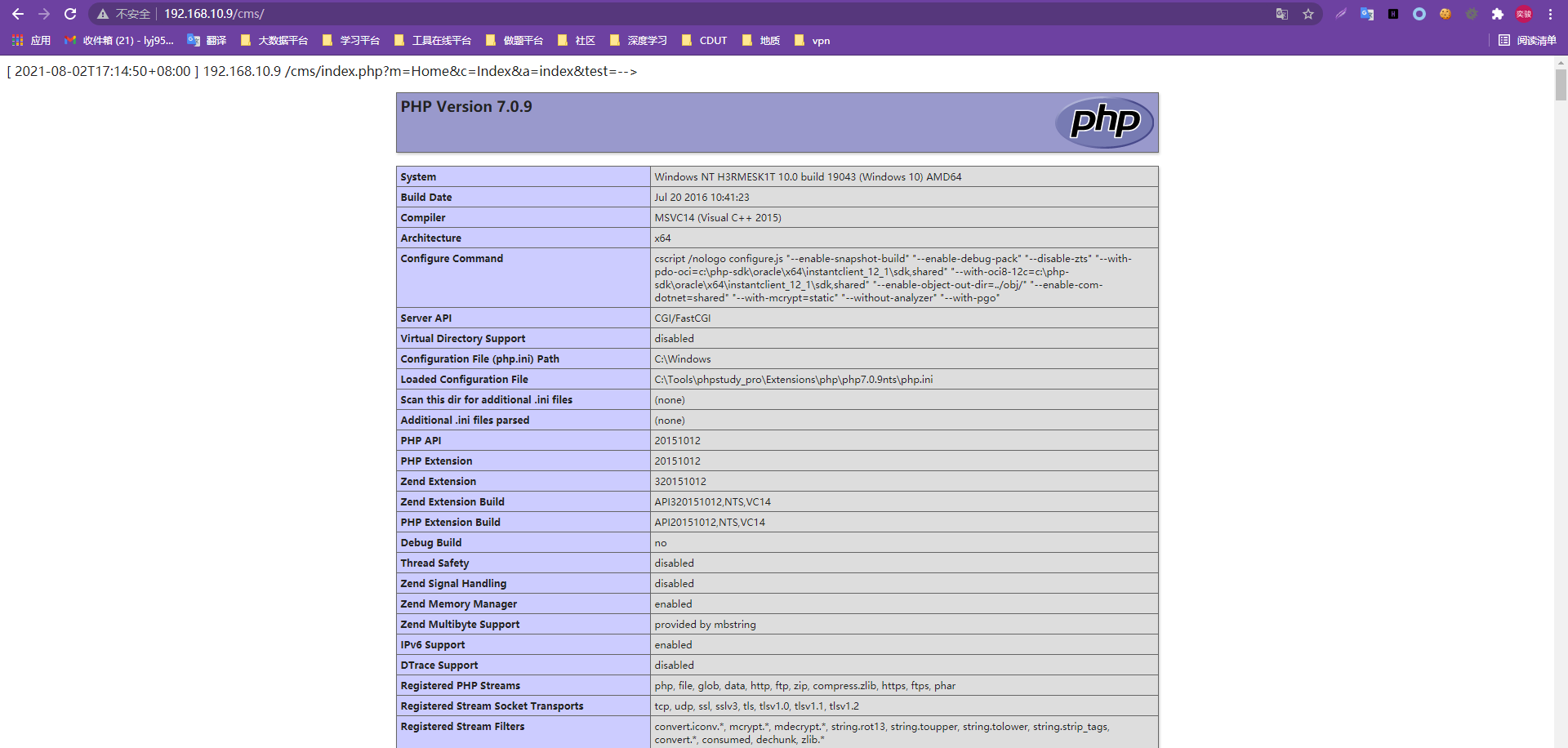Click the cookie editor extension icon

(x=1445, y=14)
